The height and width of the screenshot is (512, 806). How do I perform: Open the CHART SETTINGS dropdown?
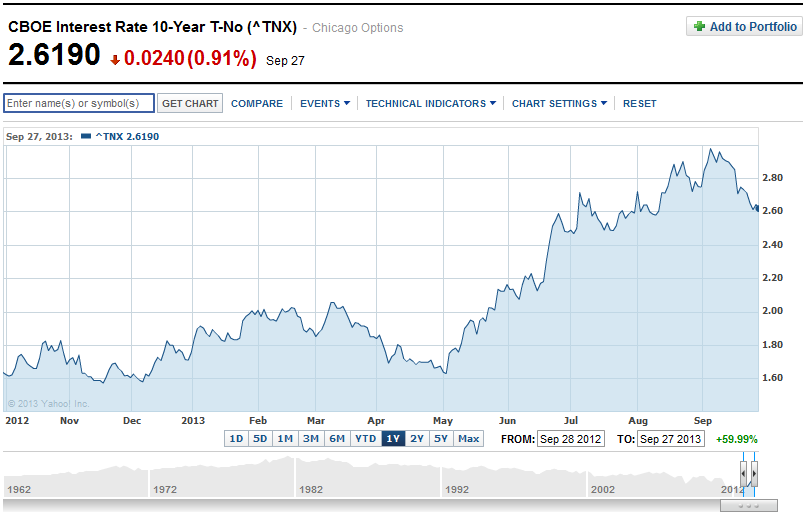(x=559, y=104)
